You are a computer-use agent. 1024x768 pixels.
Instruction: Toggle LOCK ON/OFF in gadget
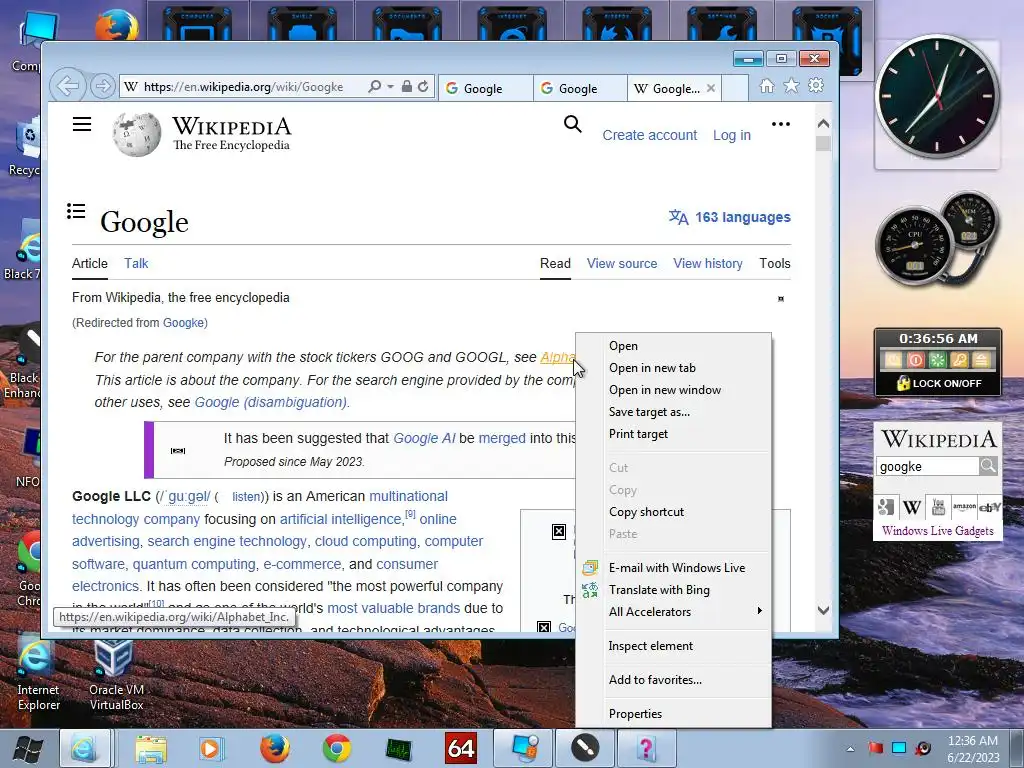[938, 383]
